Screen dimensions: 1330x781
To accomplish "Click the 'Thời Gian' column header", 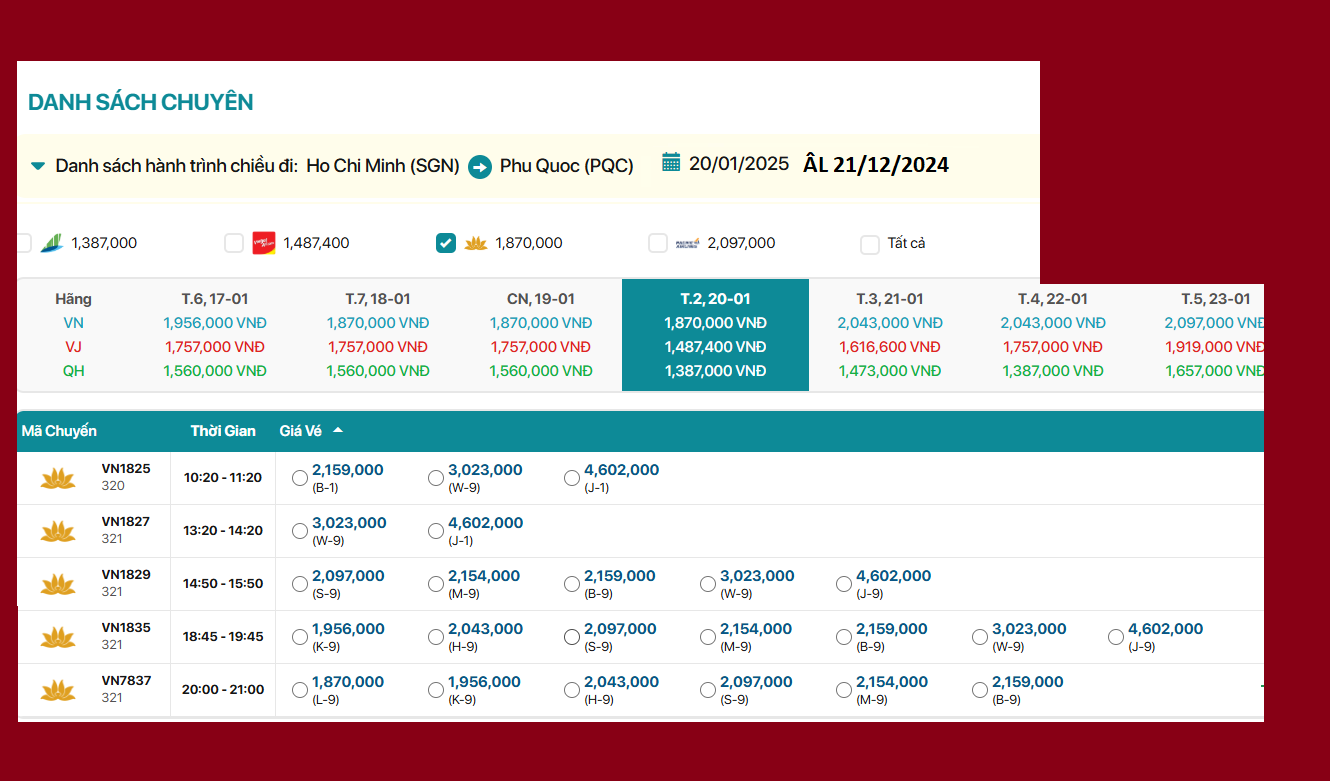I will coord(223,431).
